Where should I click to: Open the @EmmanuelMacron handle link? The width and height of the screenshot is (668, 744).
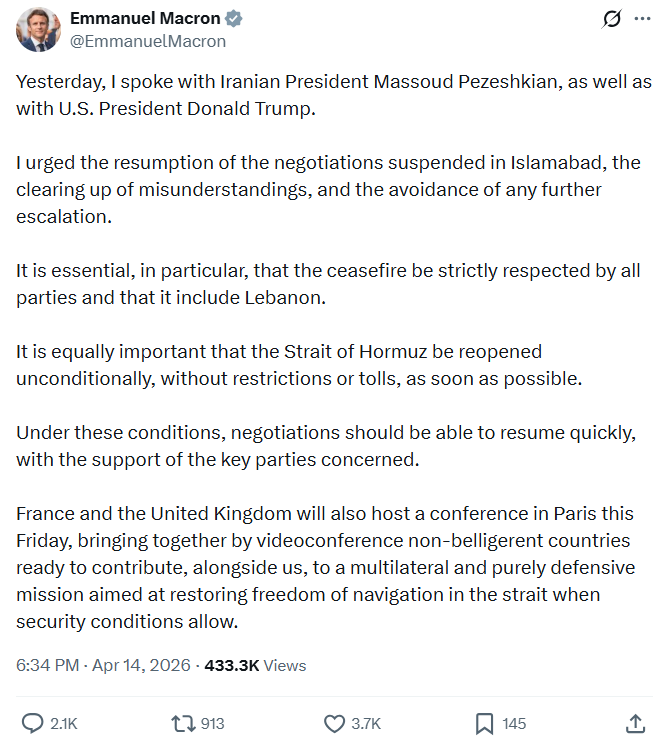pyautogui.click(x=147, y=41)
